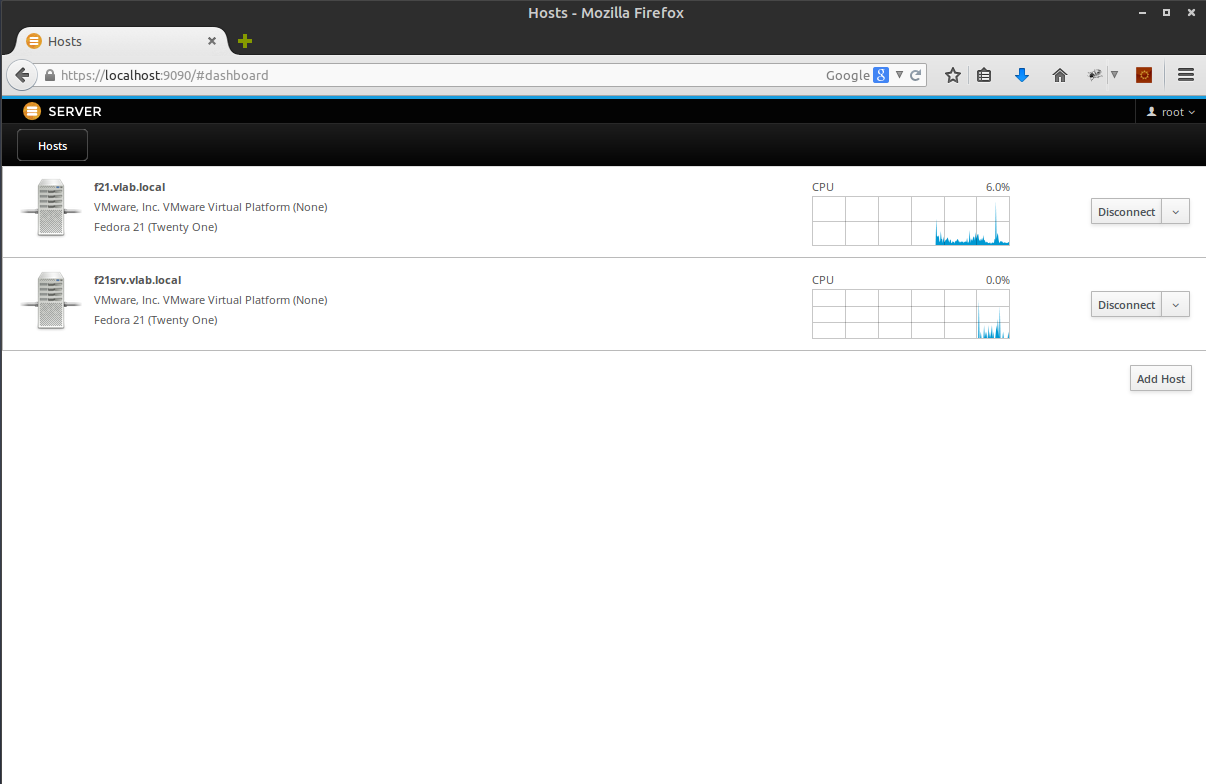Screen dimensions: 1206x784
Task: Open the f21.vlab.local host link
Action: click(130, 187)
